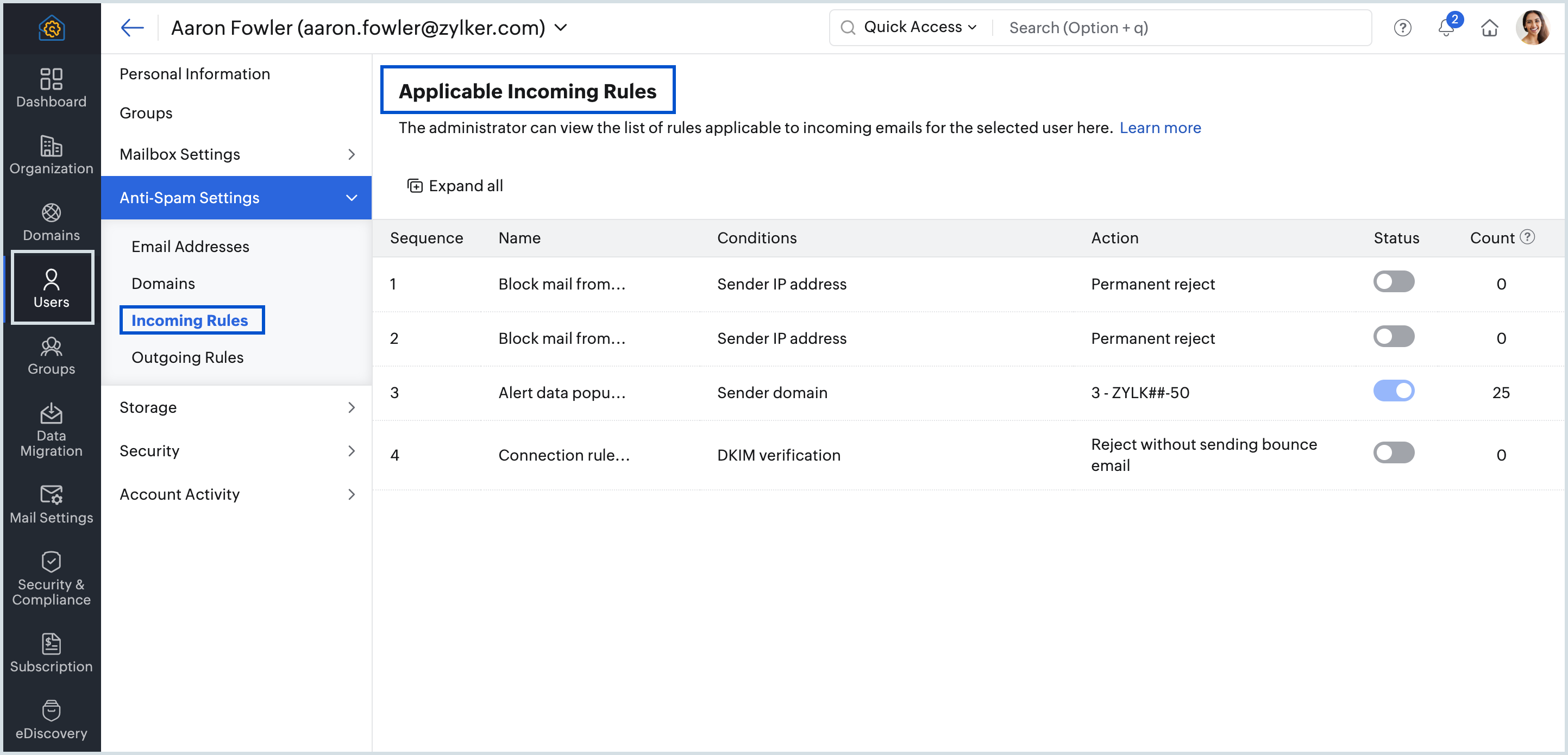Open Security & Compliance section
The image size is (1568, 755).
tap(51, 578)
